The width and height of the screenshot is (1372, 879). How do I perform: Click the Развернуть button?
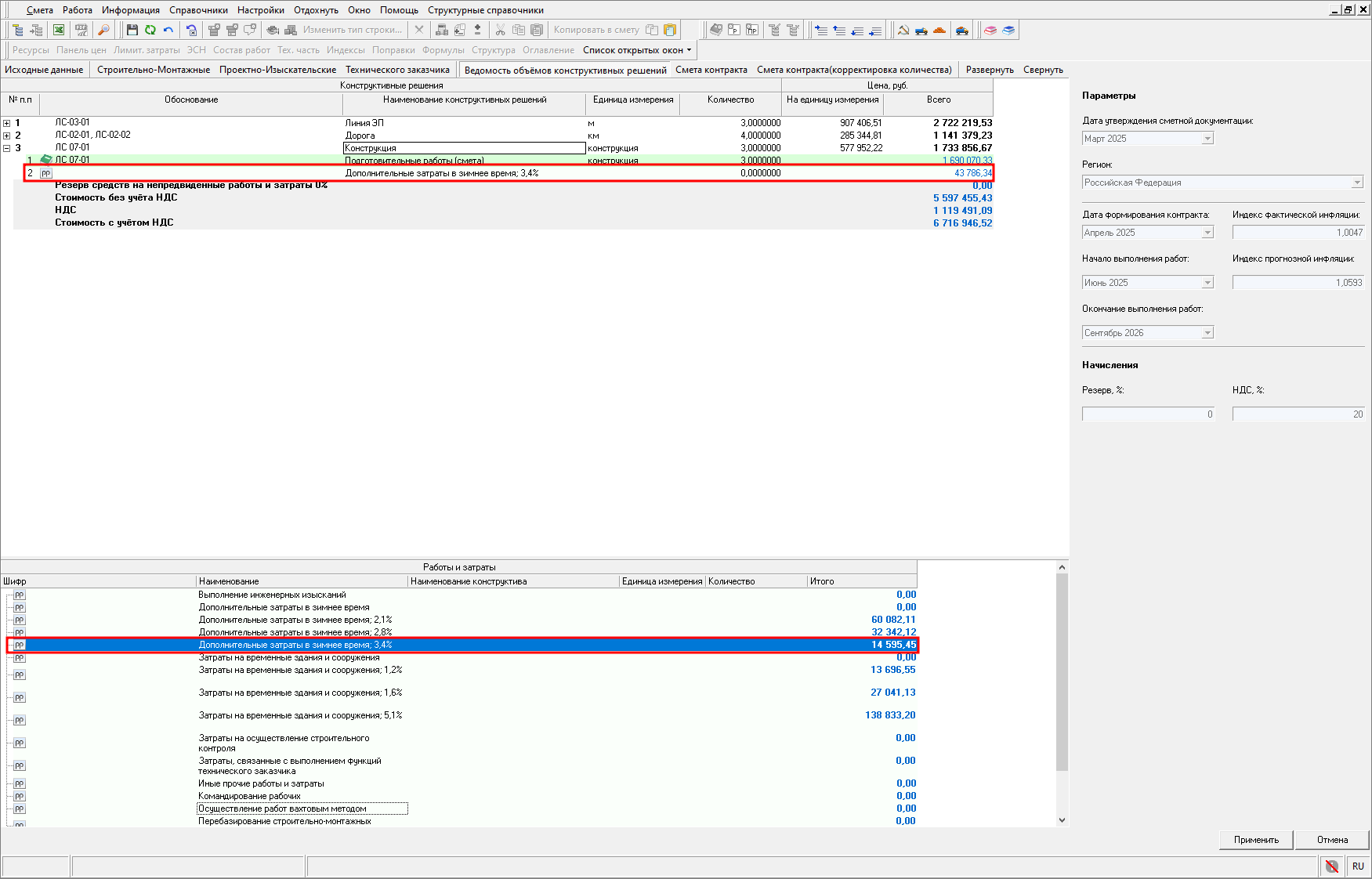pyautogui.click(x=990, y=70)
